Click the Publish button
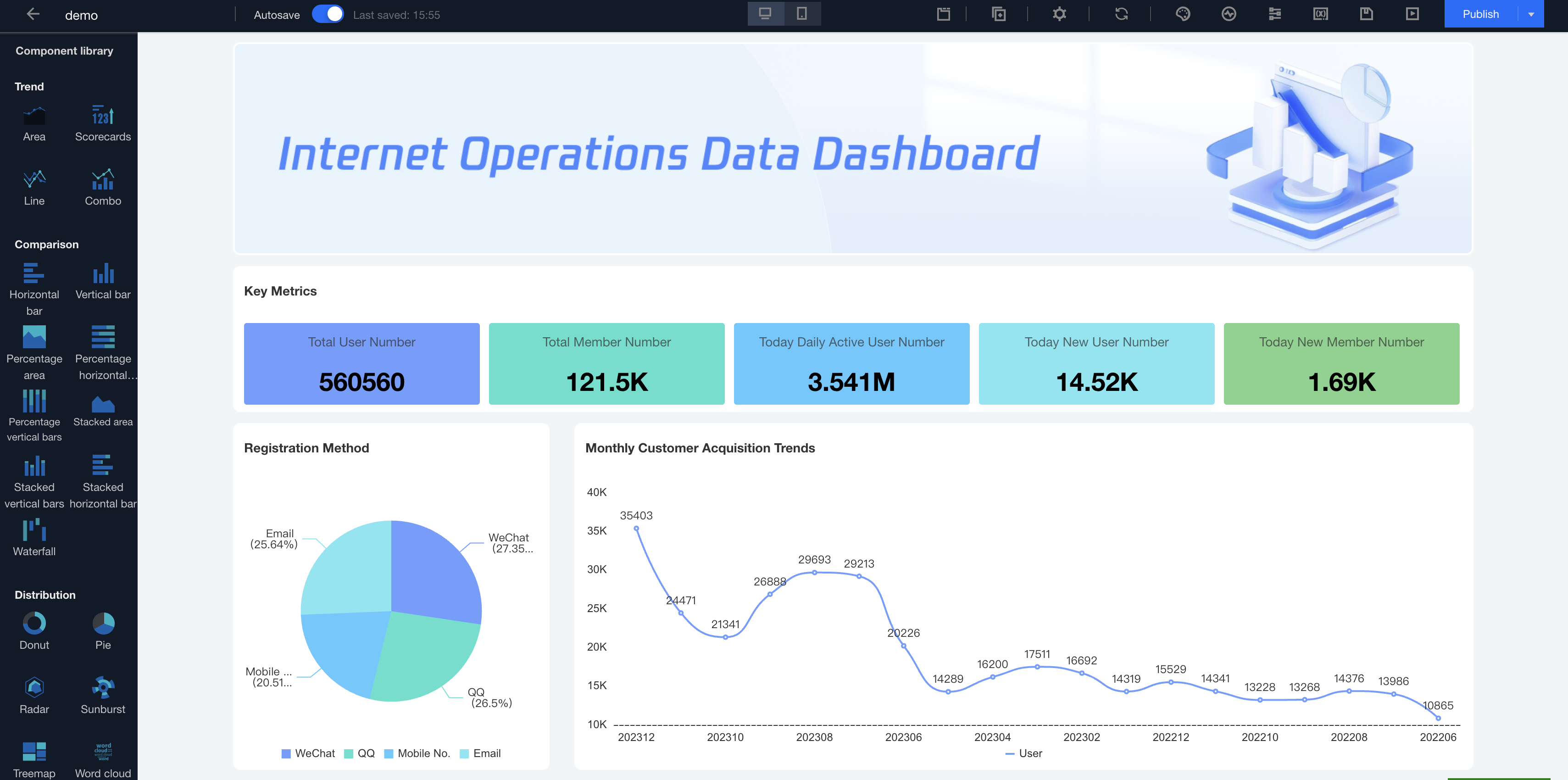Screen dimensions: 1568x780 coord(1480,14)
